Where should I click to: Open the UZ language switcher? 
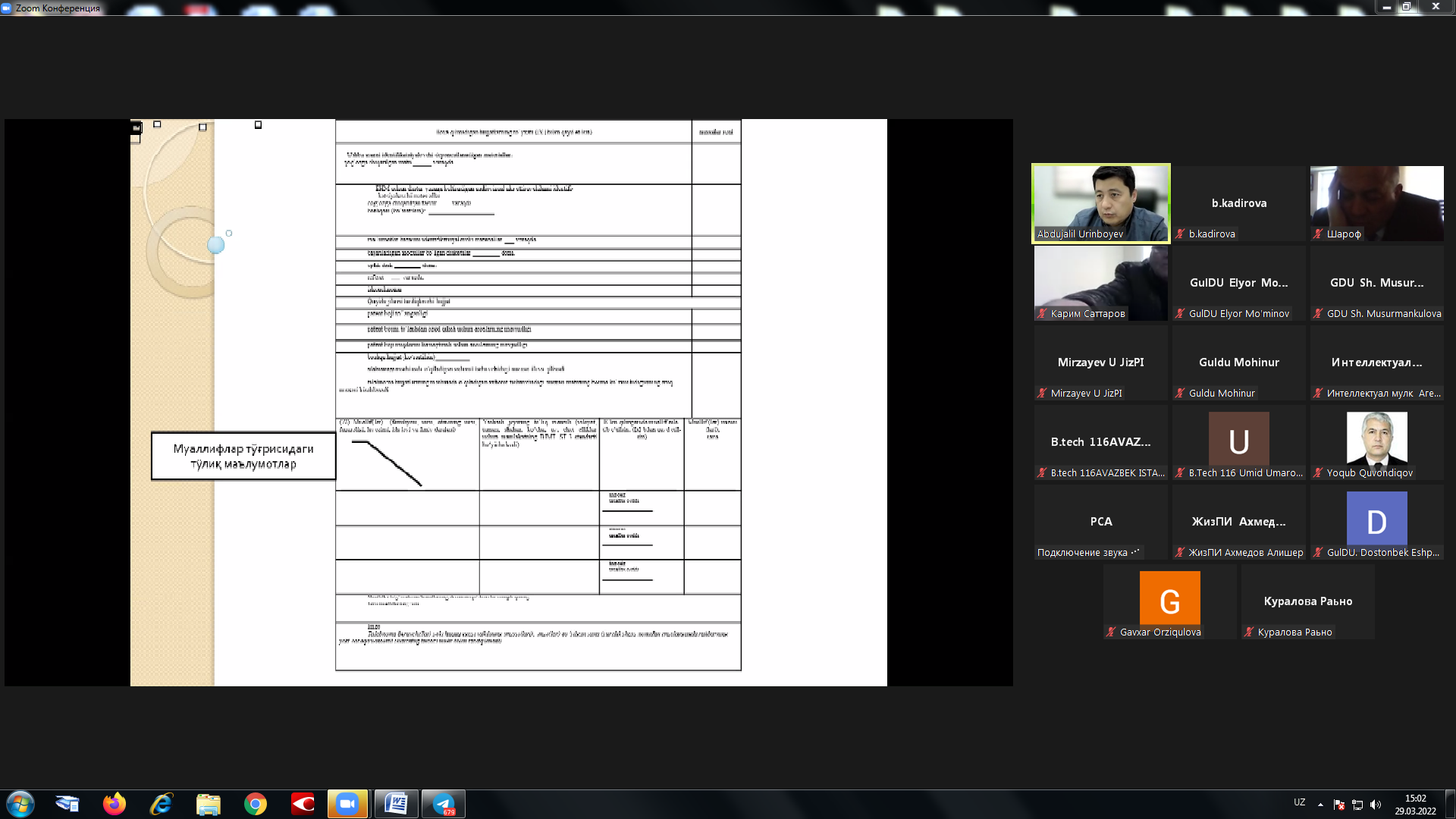tap(1299, 802)
